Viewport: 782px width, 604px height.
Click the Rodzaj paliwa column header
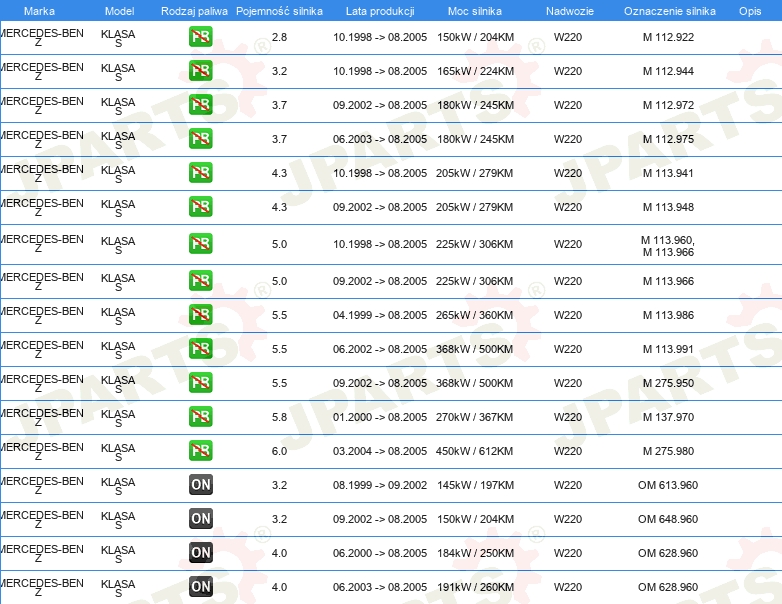coord(194,11)
